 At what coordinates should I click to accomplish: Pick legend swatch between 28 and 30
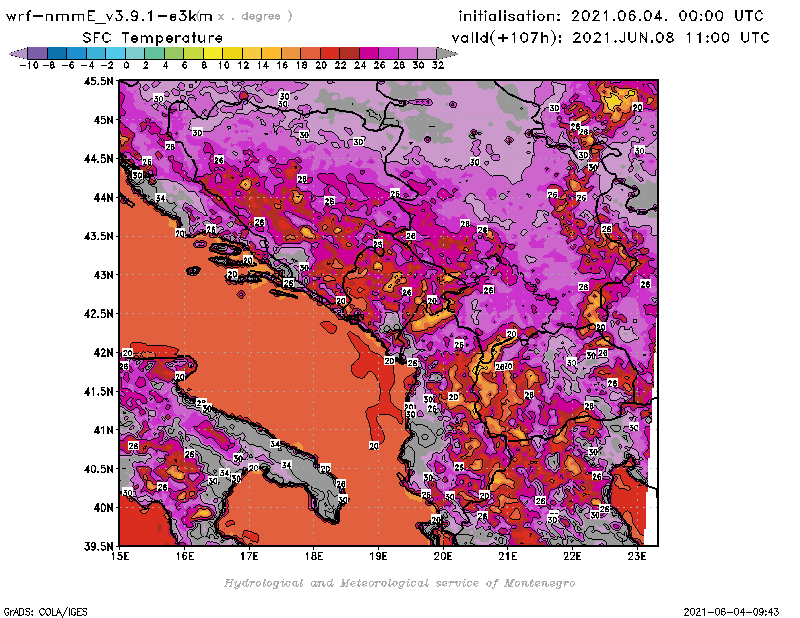click(x=408, y=54)
